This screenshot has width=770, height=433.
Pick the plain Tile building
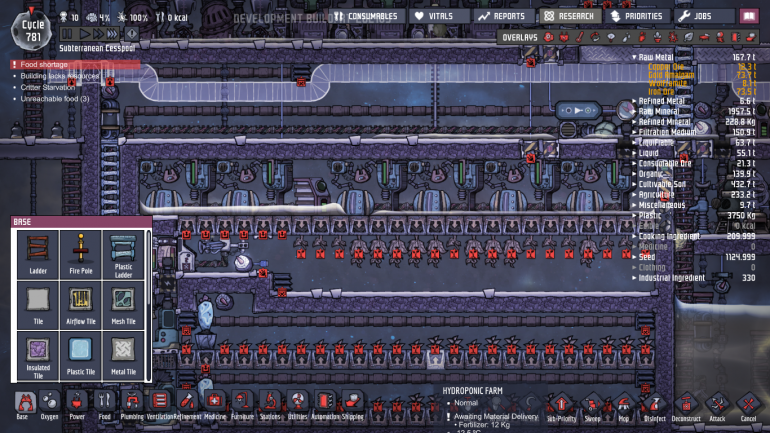[x=38, y=305]
